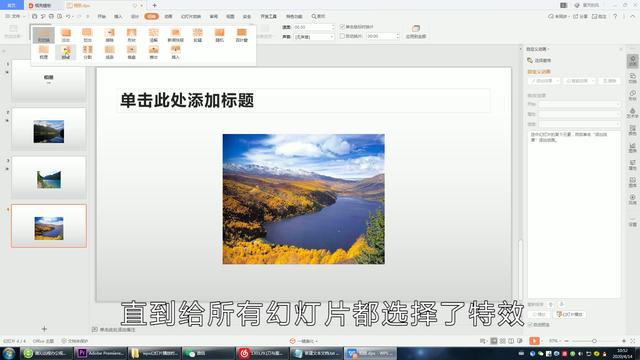
Task: Click the undo arrow in quick access toolbar
Action: pyautogui.click(x=68, y=16)
